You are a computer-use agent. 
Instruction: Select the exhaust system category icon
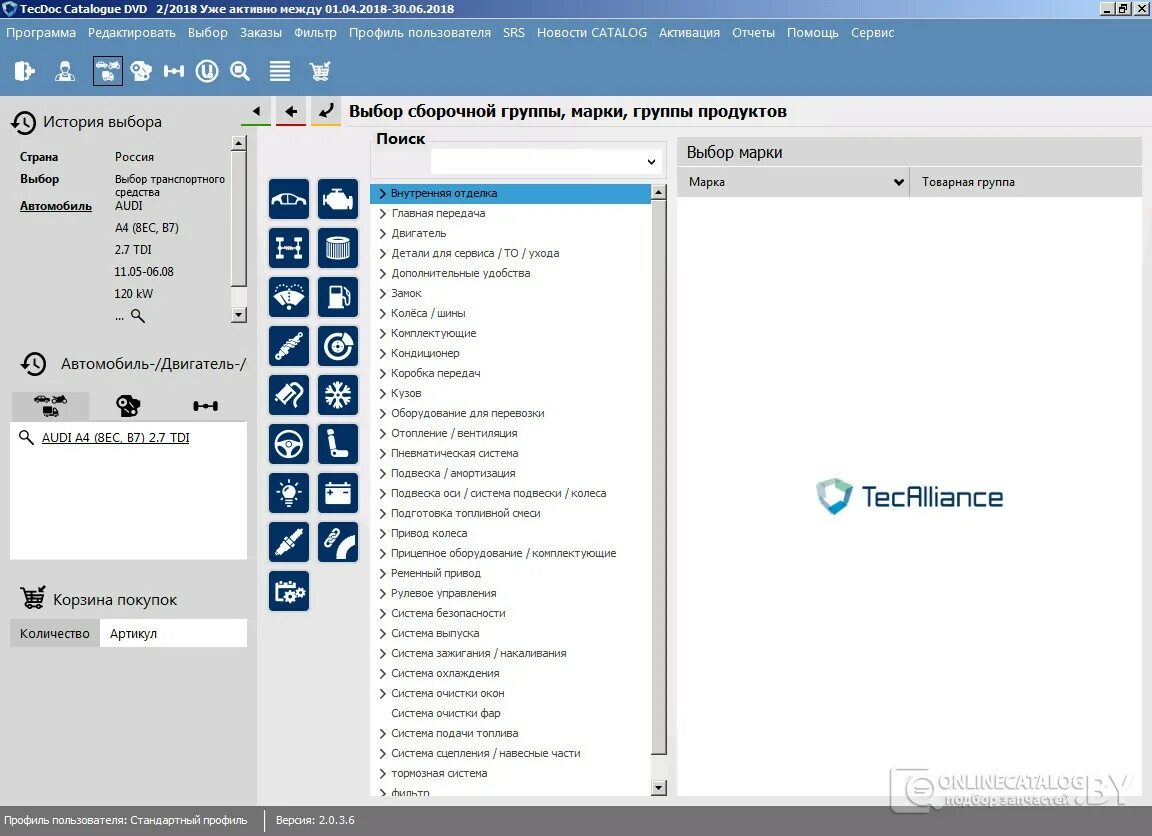click(289, 395)
